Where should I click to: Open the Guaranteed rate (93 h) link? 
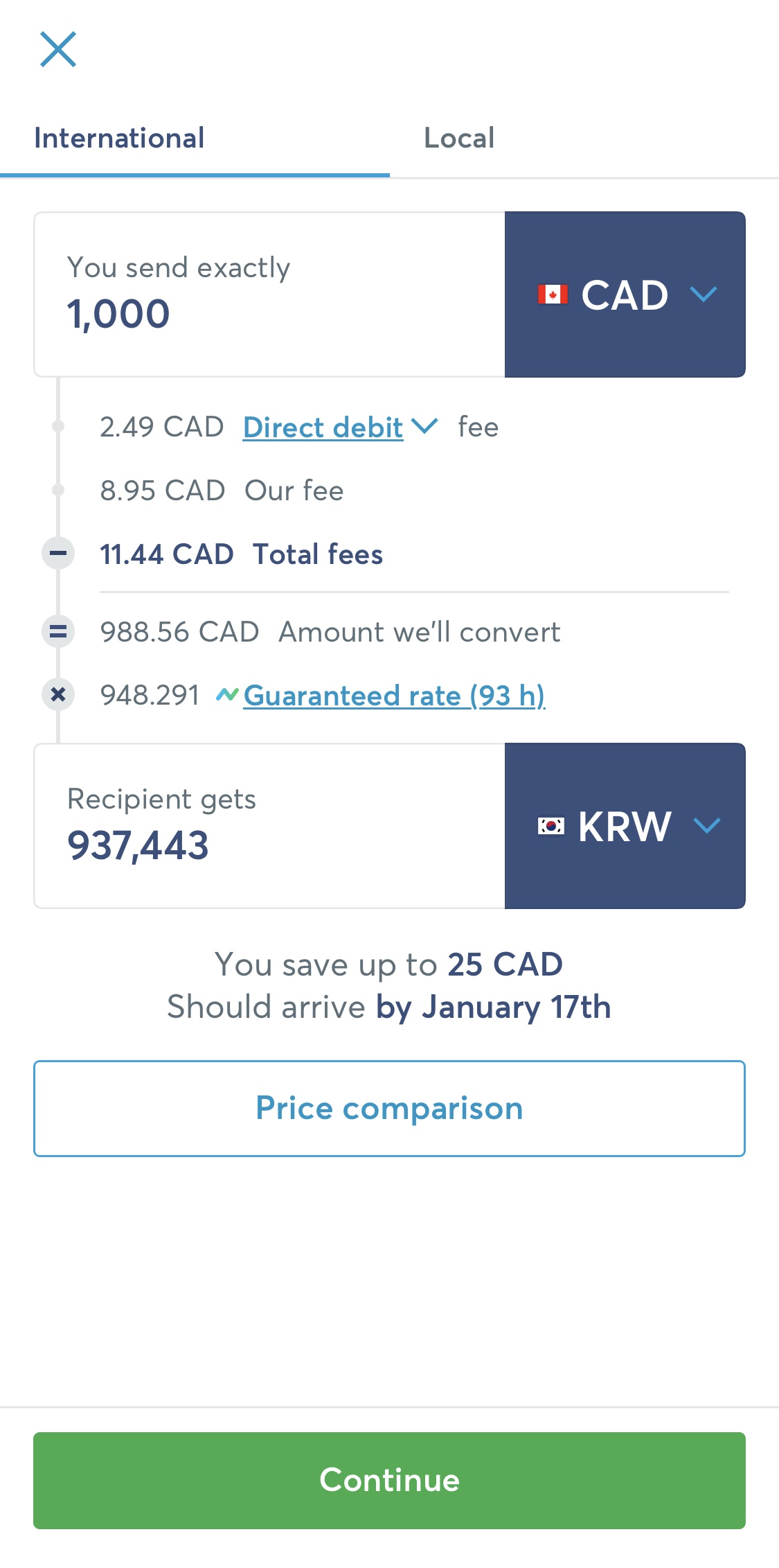pos(395,696)
